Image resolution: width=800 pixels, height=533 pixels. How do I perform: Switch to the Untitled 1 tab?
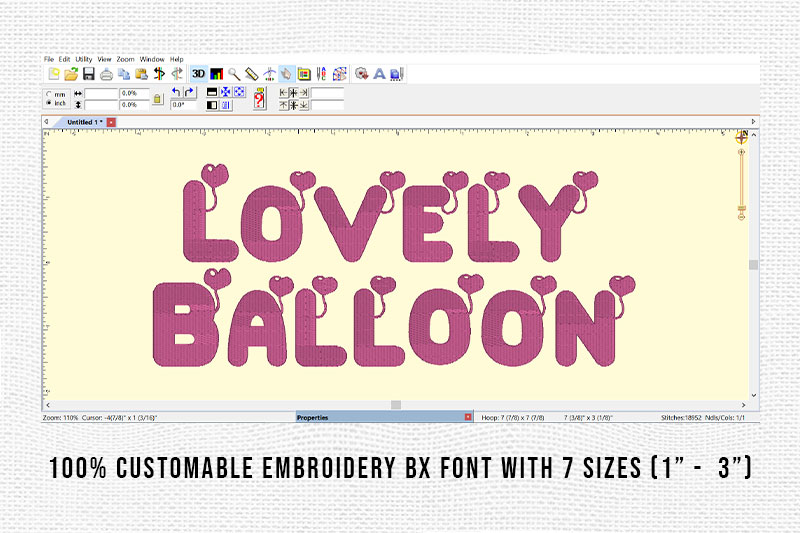[x=84, y=122]
